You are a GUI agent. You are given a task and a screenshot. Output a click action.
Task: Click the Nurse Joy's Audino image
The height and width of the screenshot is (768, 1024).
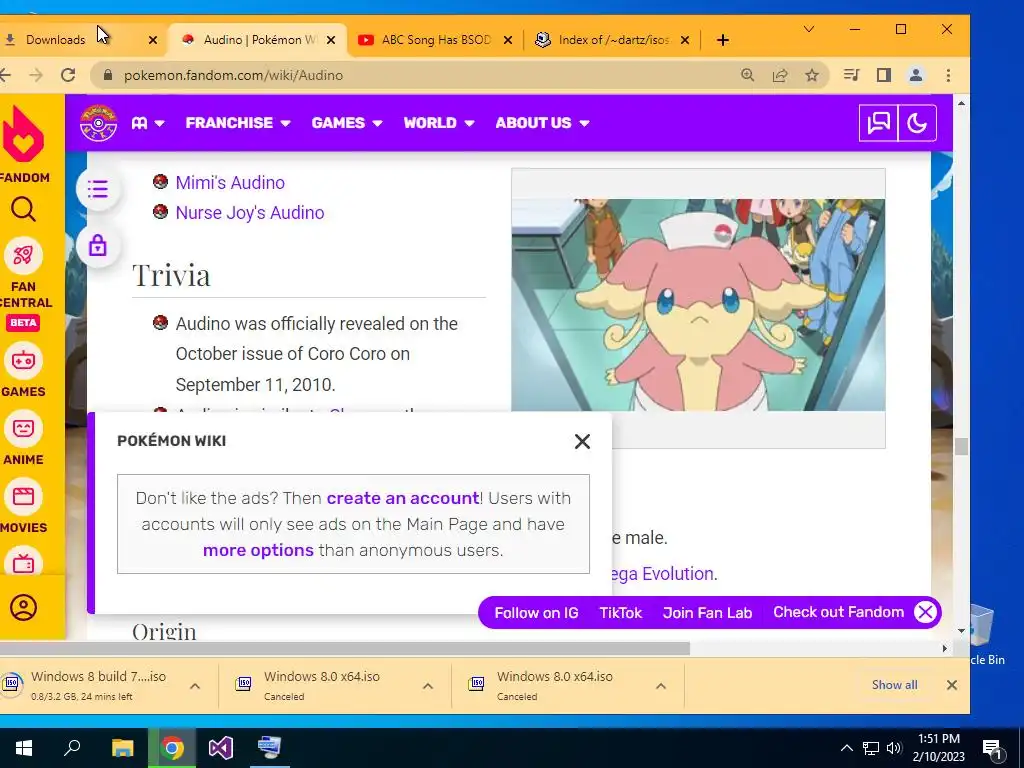pos(698,305)
